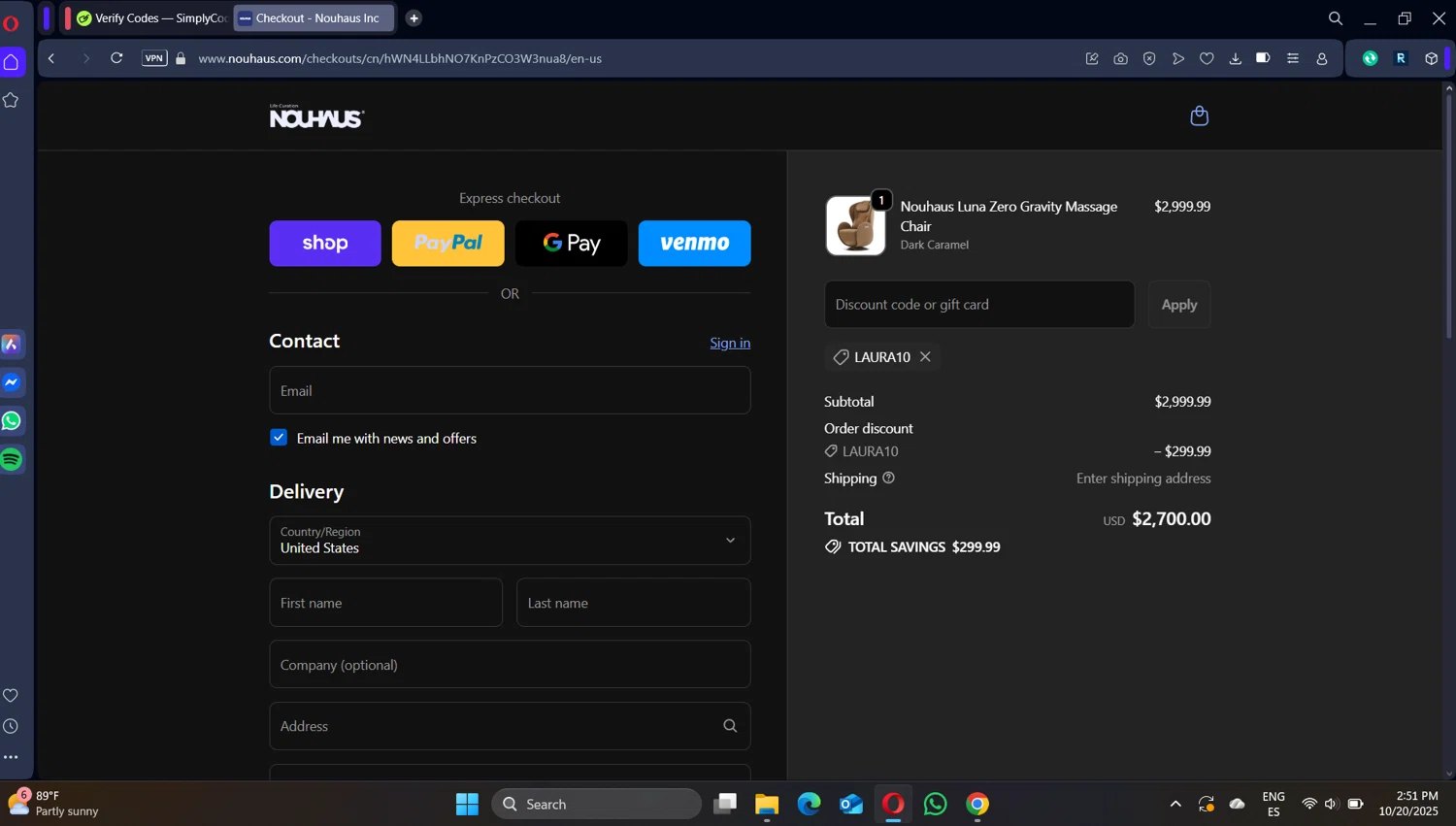Click the Sign in link
1456x826 pixels.
[730, 343]
